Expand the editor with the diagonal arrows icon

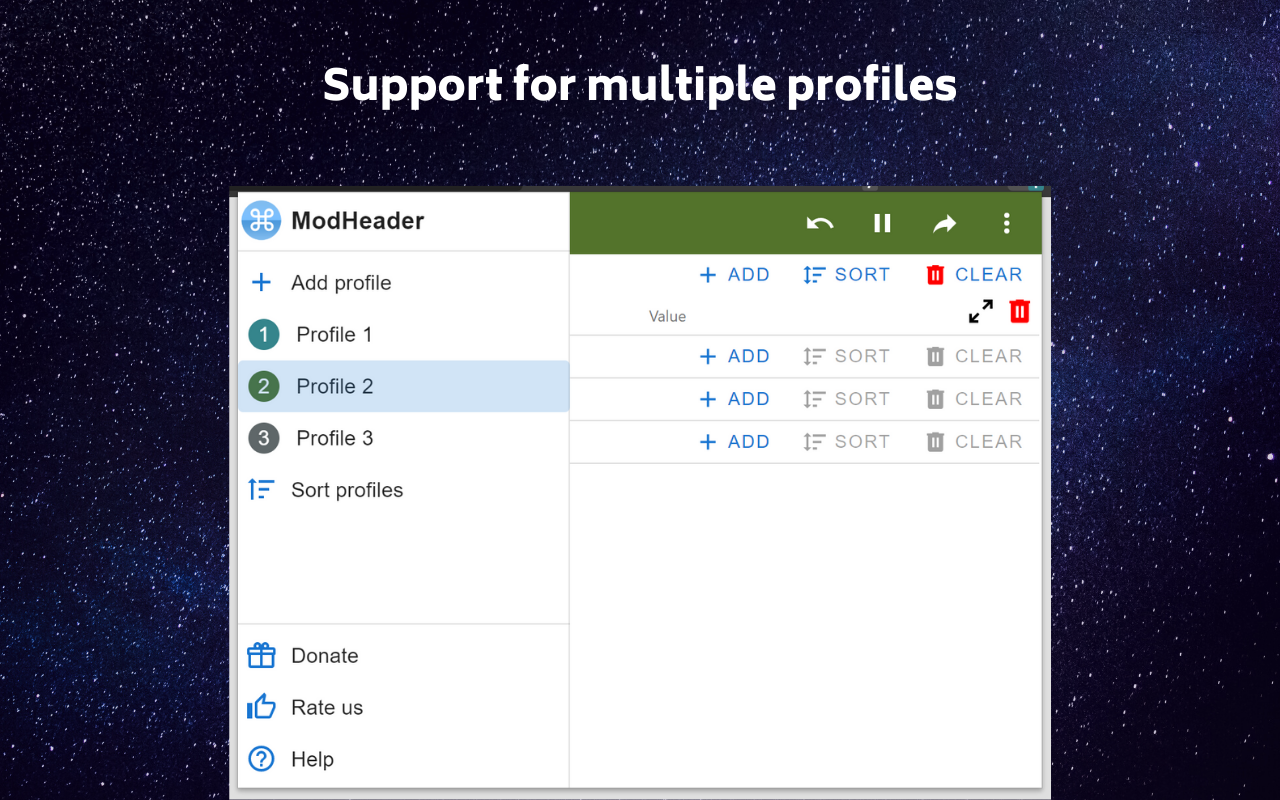[x=980, y=311]
